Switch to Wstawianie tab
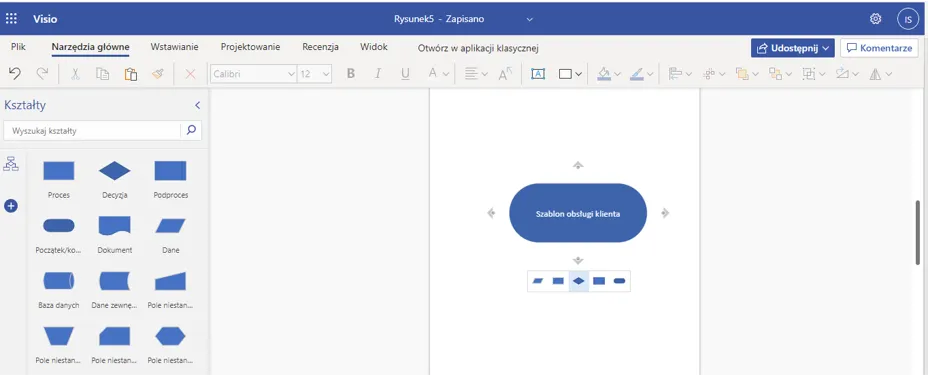This screenshot has width=928, height=375. [175, 47]
